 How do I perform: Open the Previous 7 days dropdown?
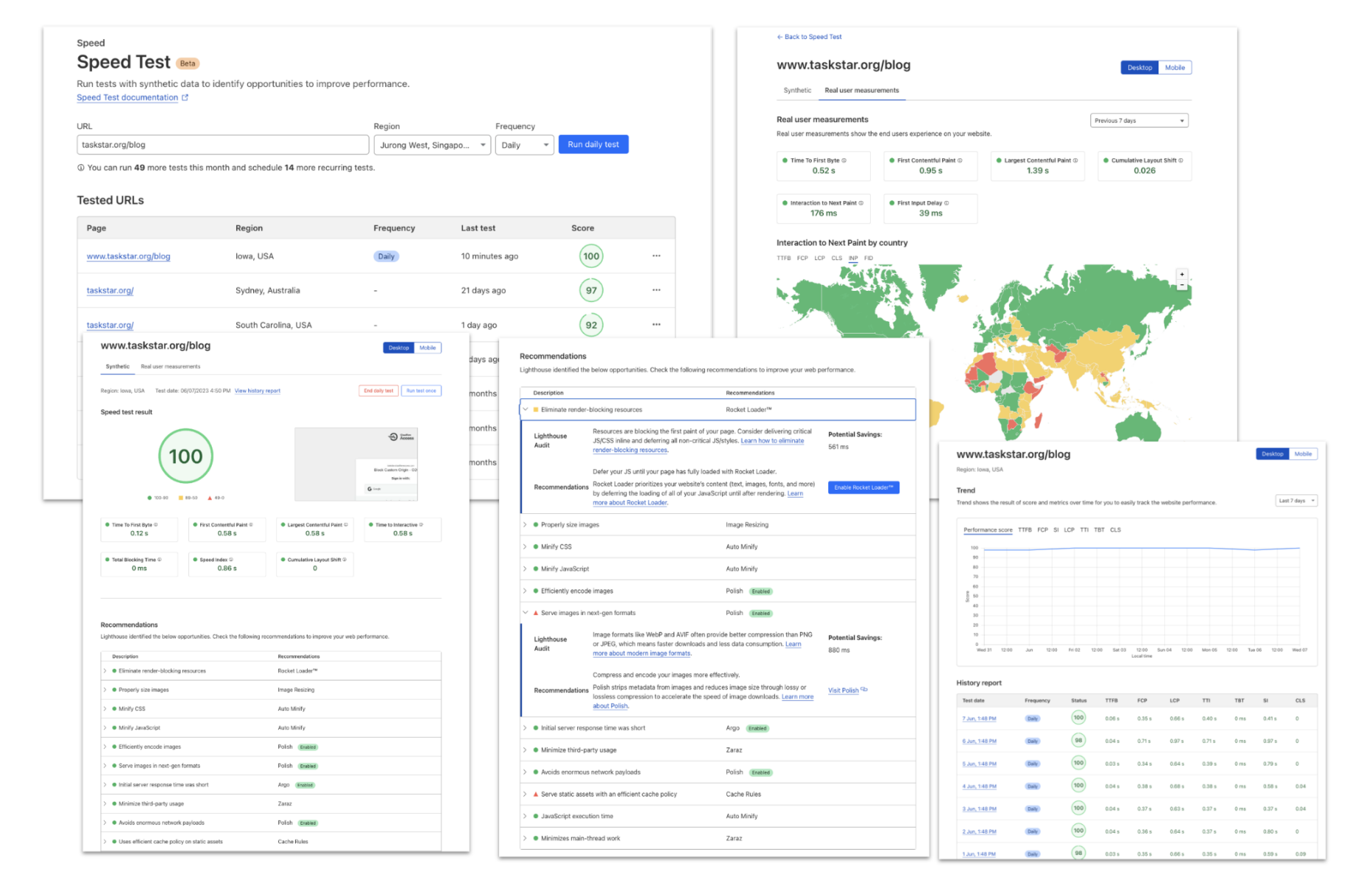pyautogui.click(x=1139, y=121)
